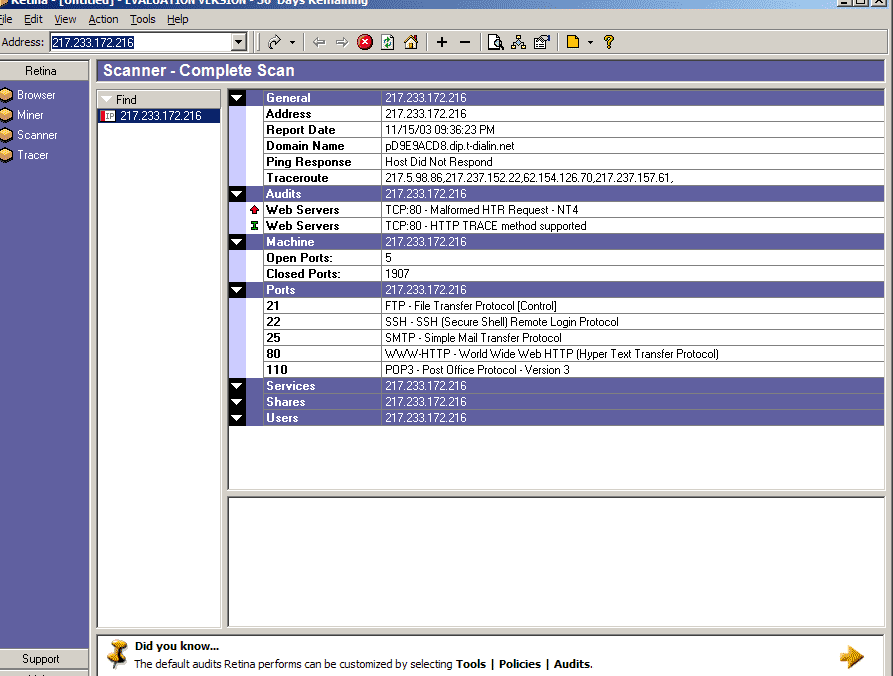Screen dimensions: 893x676
Task: Click the Ping Response row label
Action: click(309, 162)
